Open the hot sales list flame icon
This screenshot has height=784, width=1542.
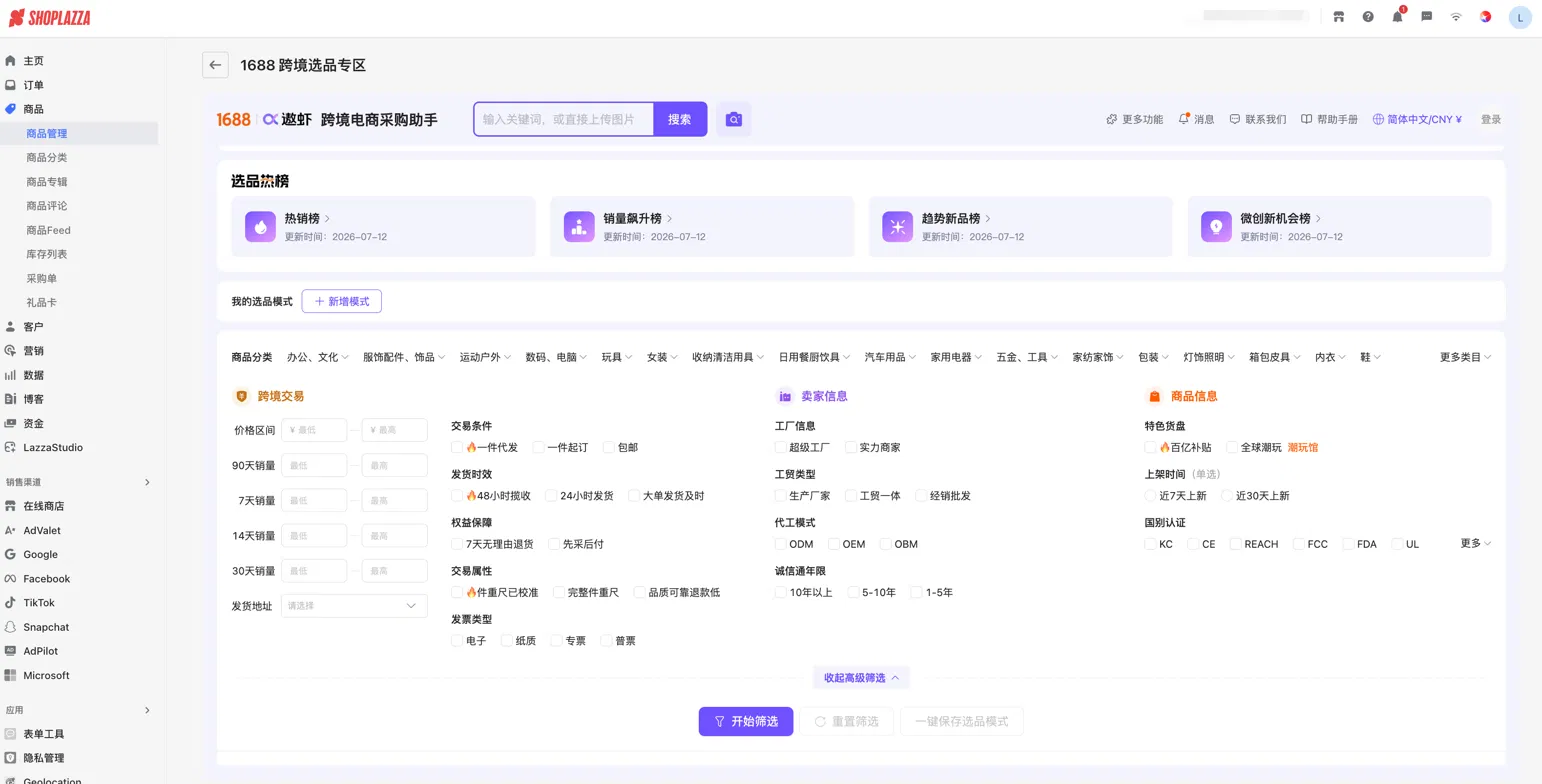[261, 227]
